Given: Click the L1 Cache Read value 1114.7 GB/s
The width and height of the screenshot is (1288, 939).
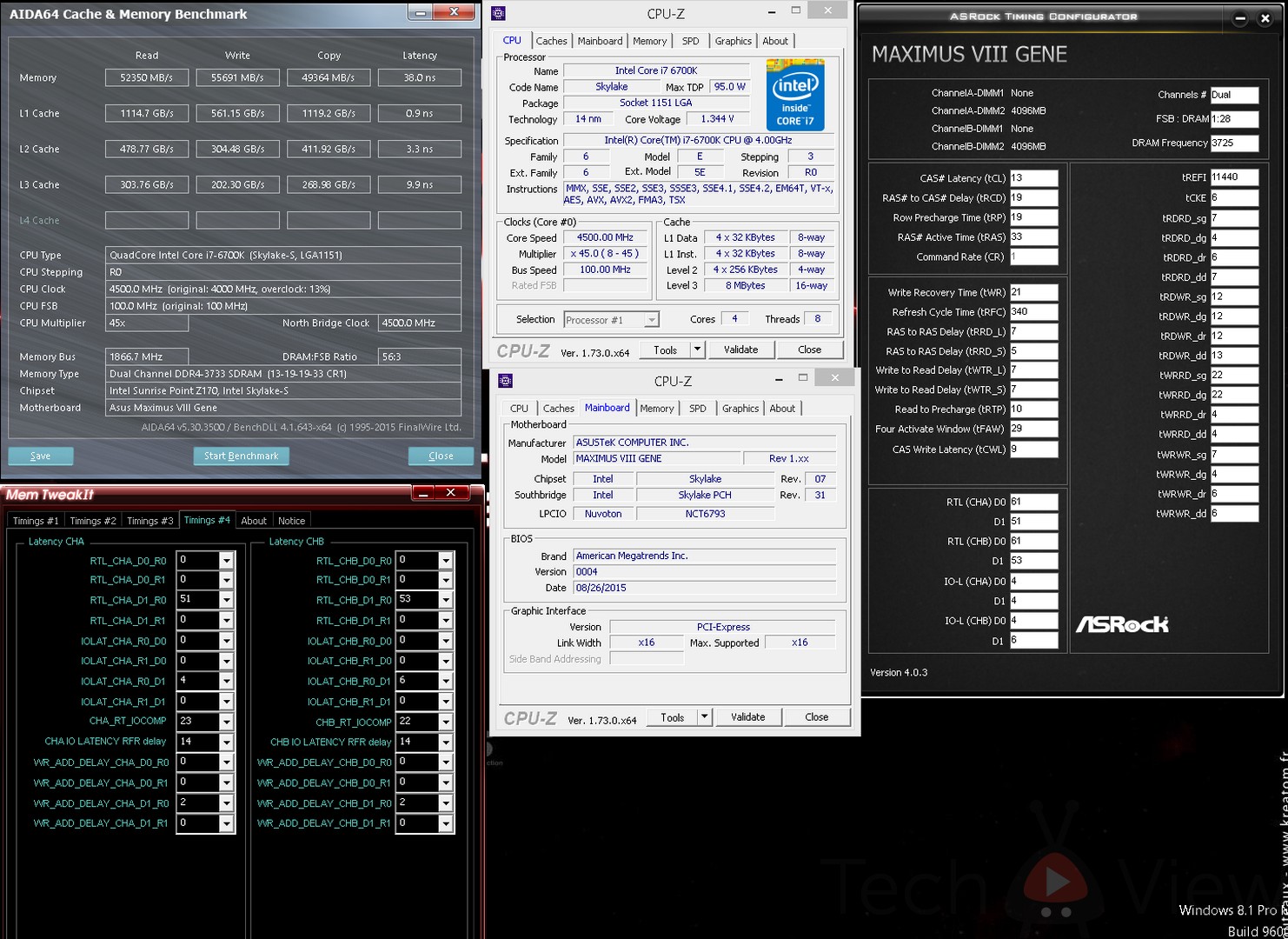Looking at the screenshot, I should click(x=147, y=113).
